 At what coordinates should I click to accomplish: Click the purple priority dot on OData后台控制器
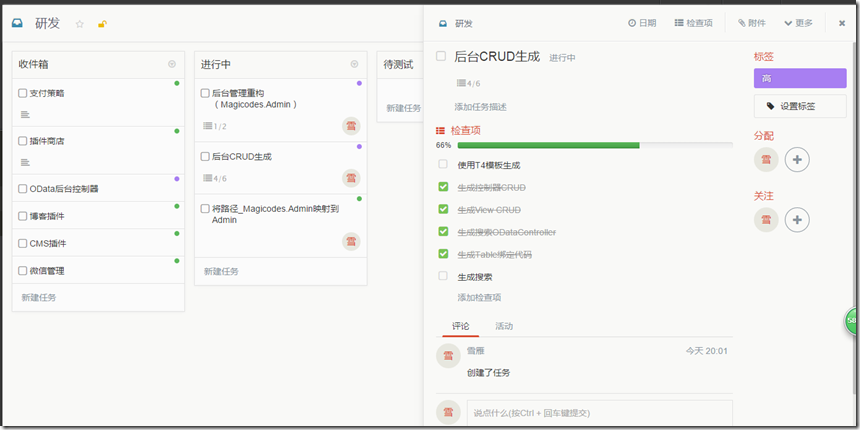pyautogui.click(x=177, y=179)
